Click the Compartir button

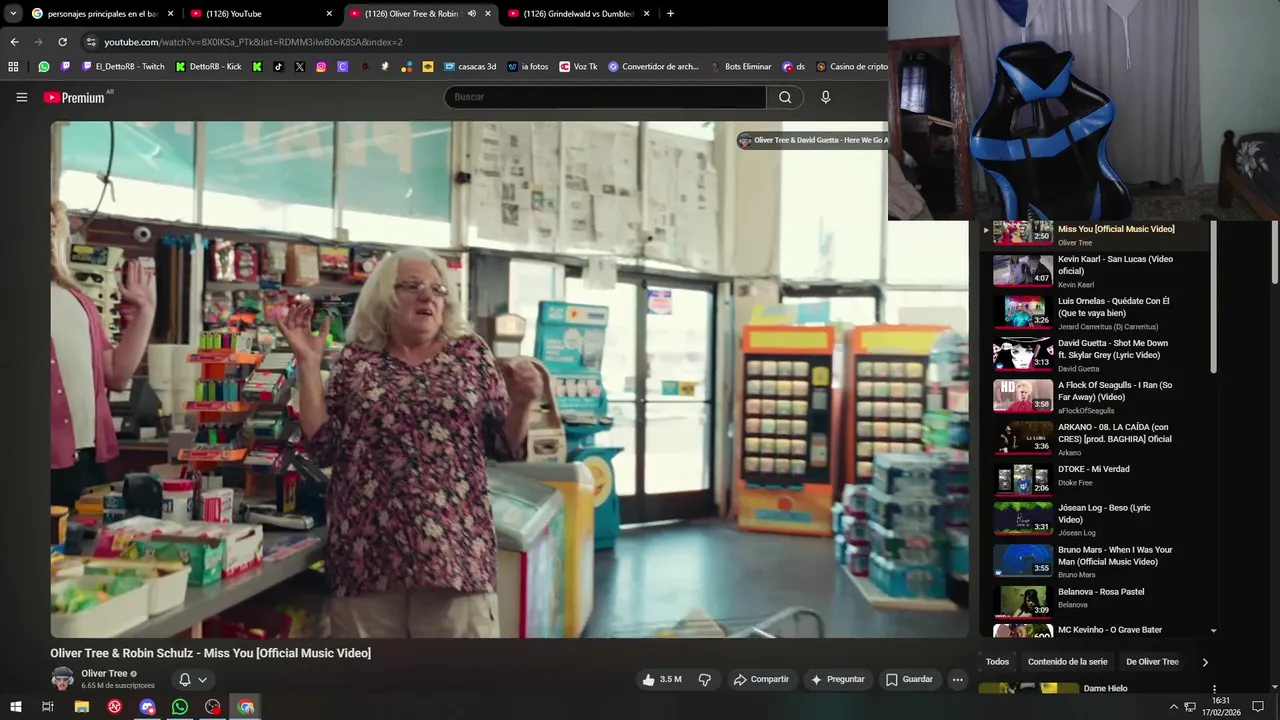(761, 679)
